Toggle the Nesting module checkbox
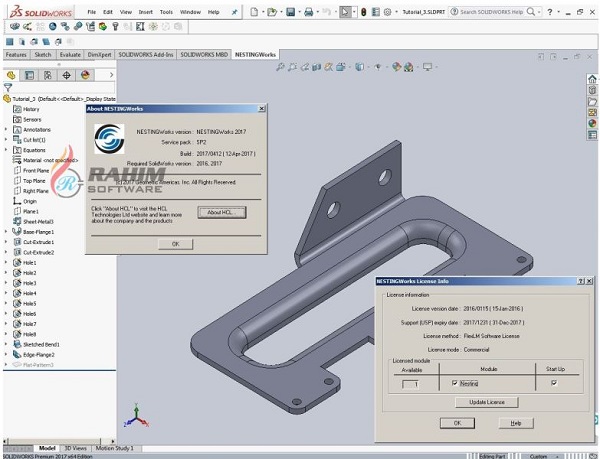 455,383
